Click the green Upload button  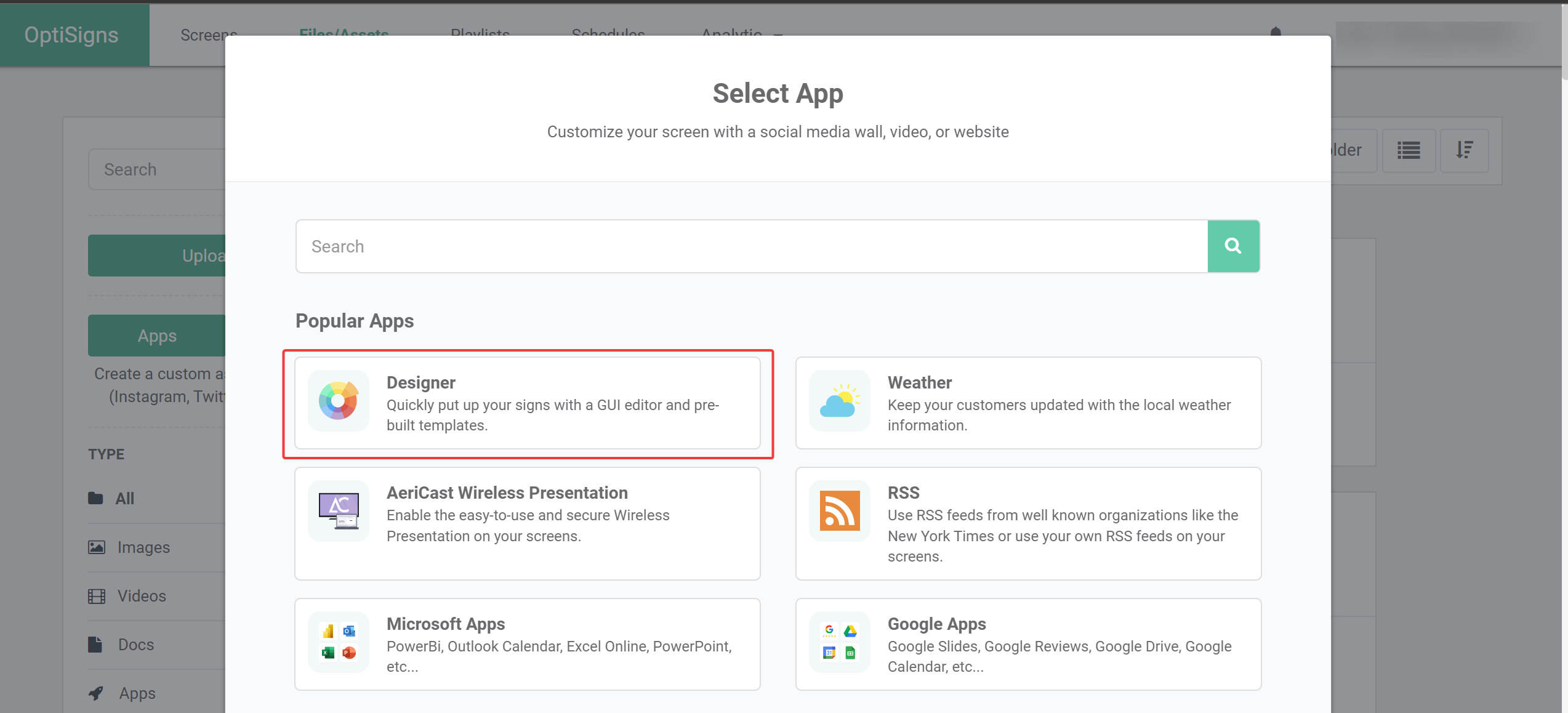pos(157,256)
